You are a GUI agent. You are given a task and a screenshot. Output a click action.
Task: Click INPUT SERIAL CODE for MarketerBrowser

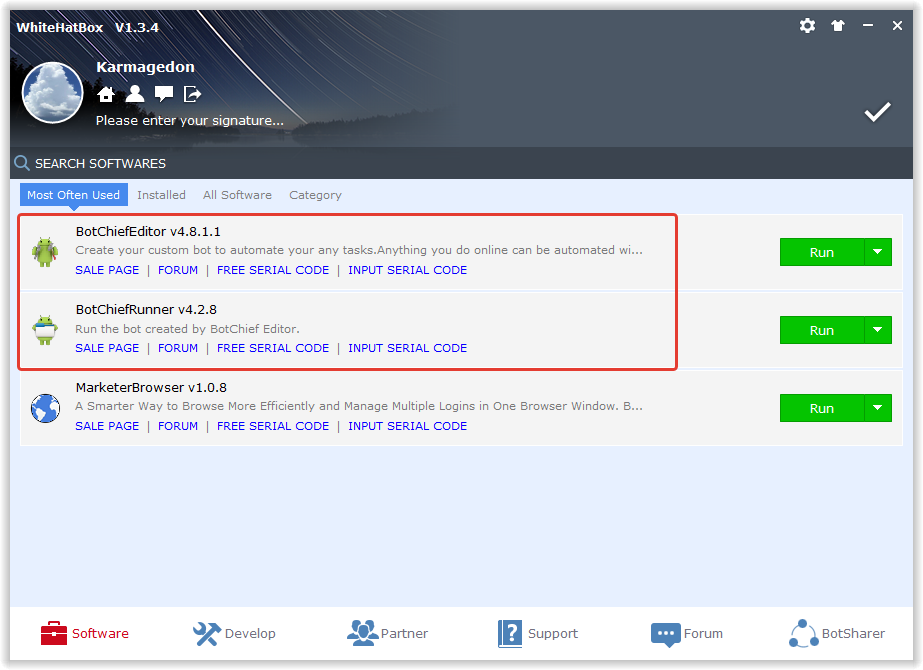point(407,426)
